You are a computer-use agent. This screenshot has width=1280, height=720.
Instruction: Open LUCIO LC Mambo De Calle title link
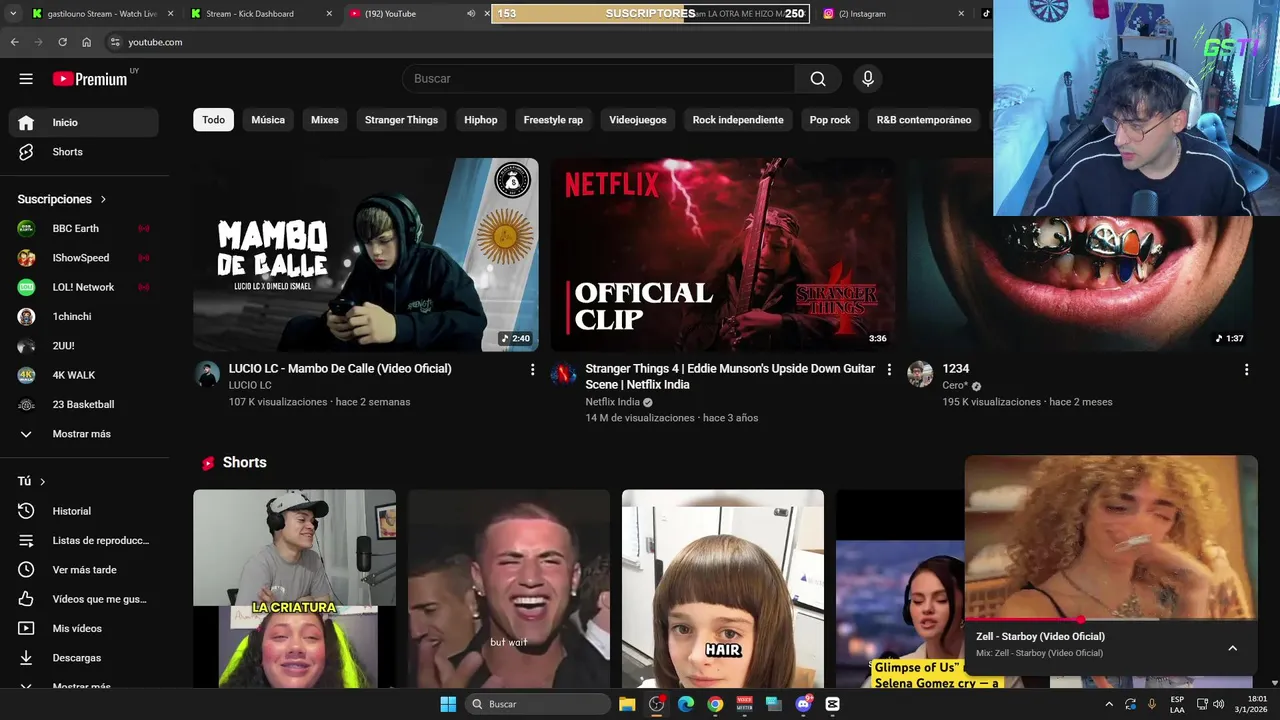340,369
